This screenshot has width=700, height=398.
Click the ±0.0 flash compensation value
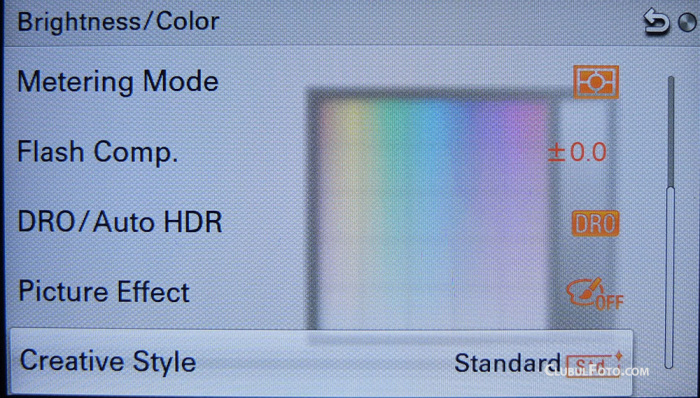pyautogui.click(x=577, y=153)
